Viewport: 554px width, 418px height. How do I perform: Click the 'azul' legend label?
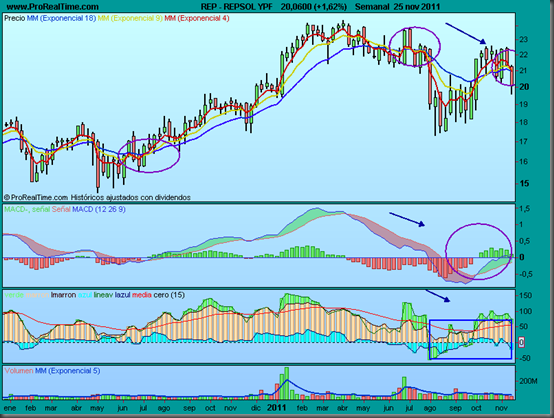coord(85,295)
